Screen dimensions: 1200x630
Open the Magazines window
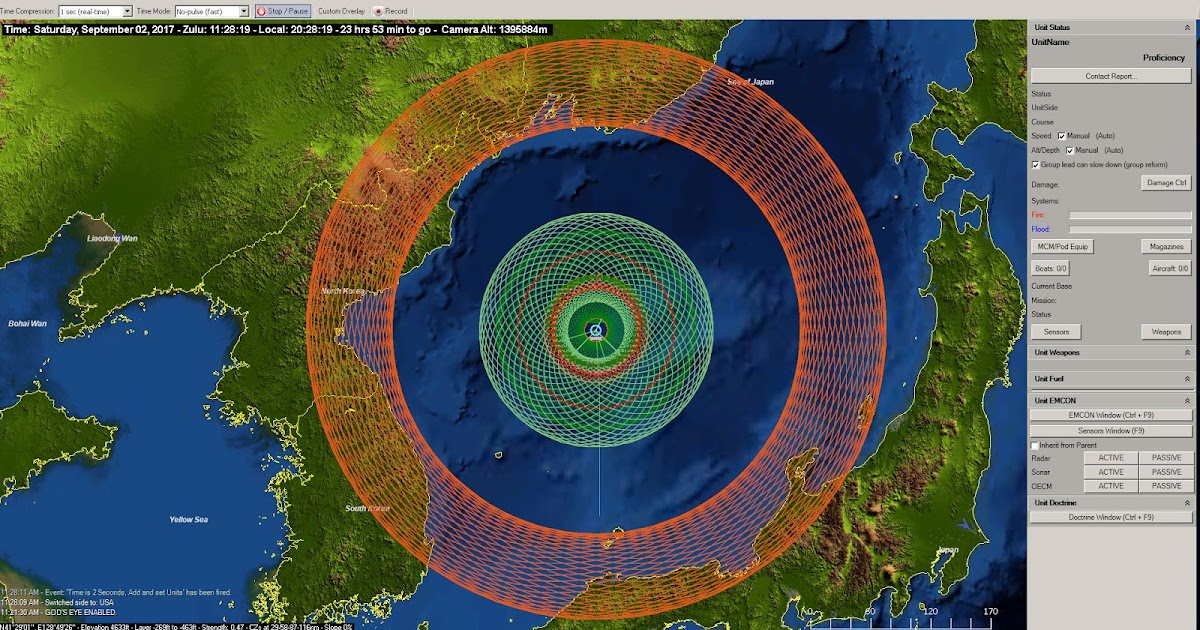point(1166,245)
